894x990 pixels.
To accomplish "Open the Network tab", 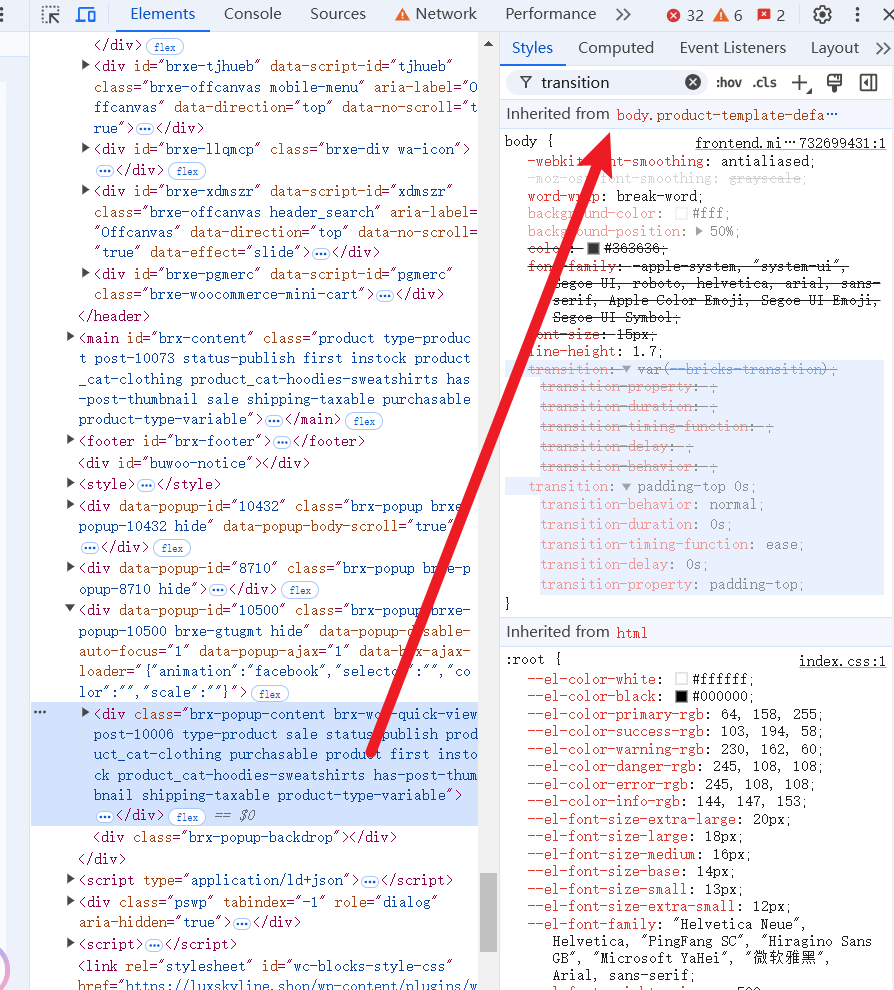I will [x=436, y=14].
